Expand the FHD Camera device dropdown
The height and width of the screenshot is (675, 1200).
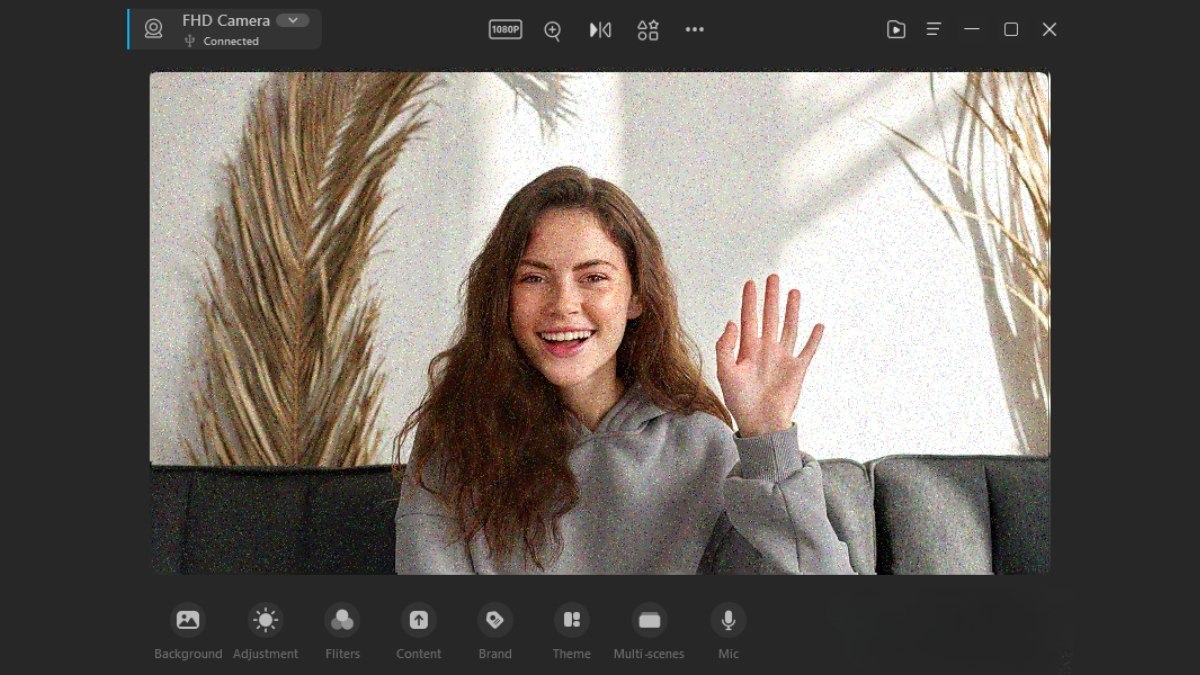(291, 20)
